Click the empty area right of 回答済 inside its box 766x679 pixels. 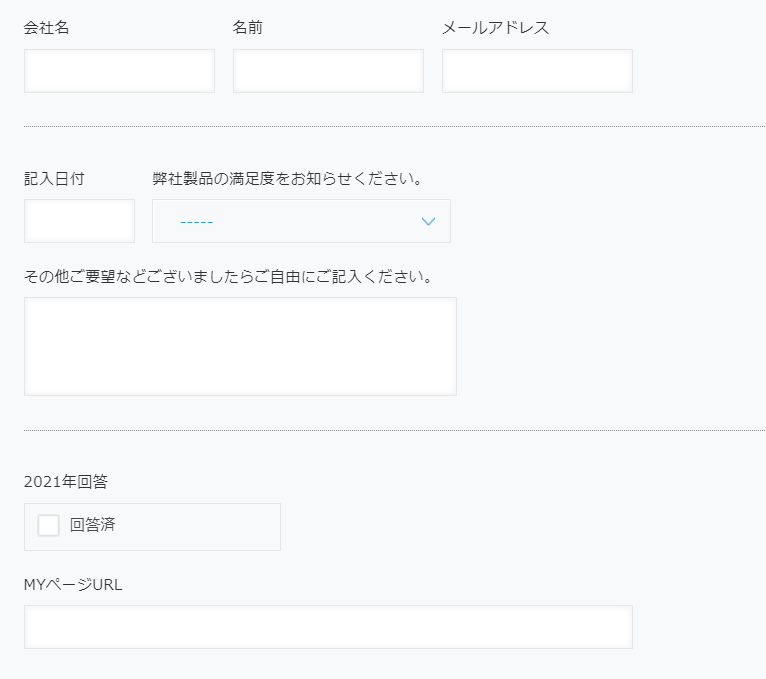point(200,526)
